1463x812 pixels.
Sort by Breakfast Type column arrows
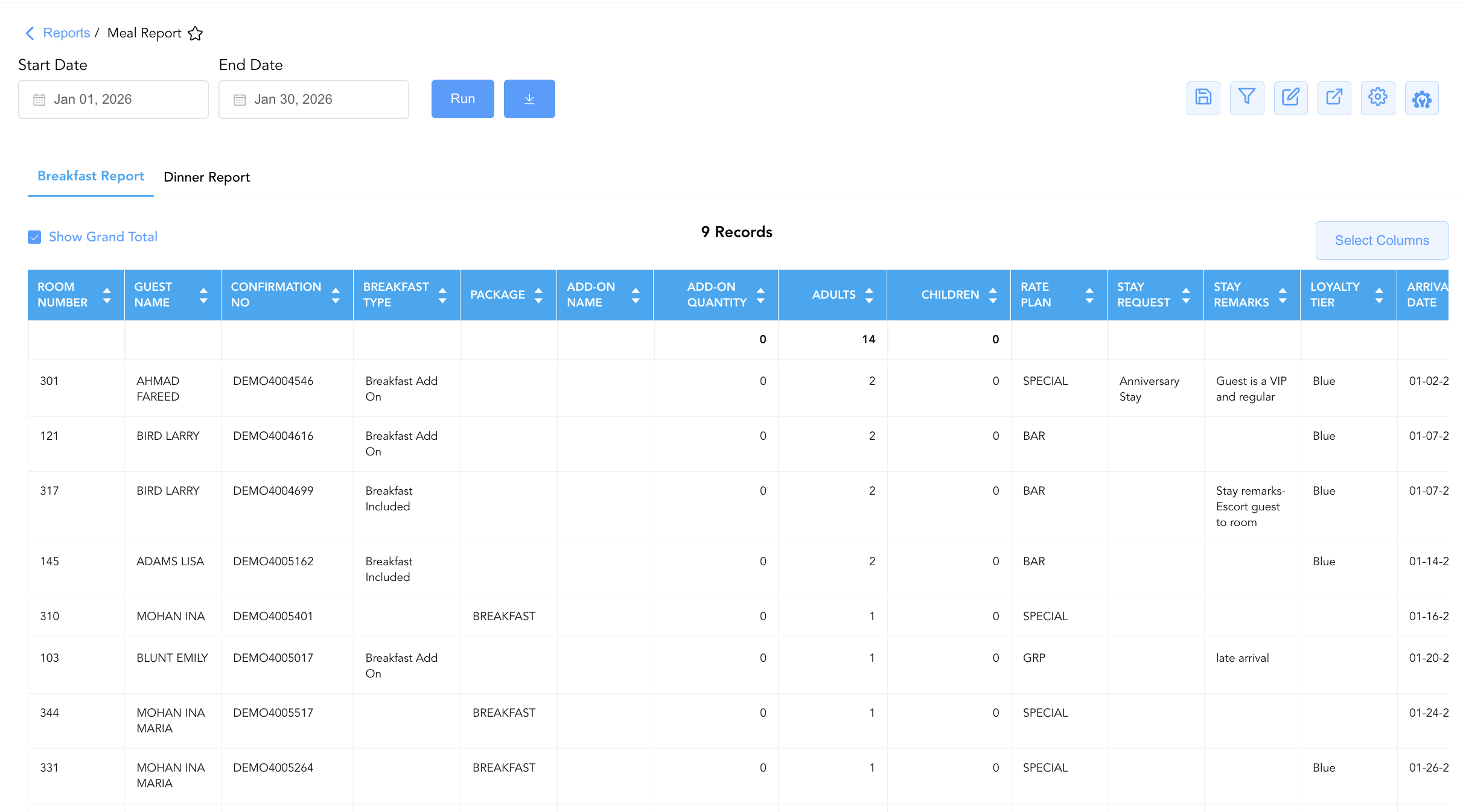click(x=442, y=295)
